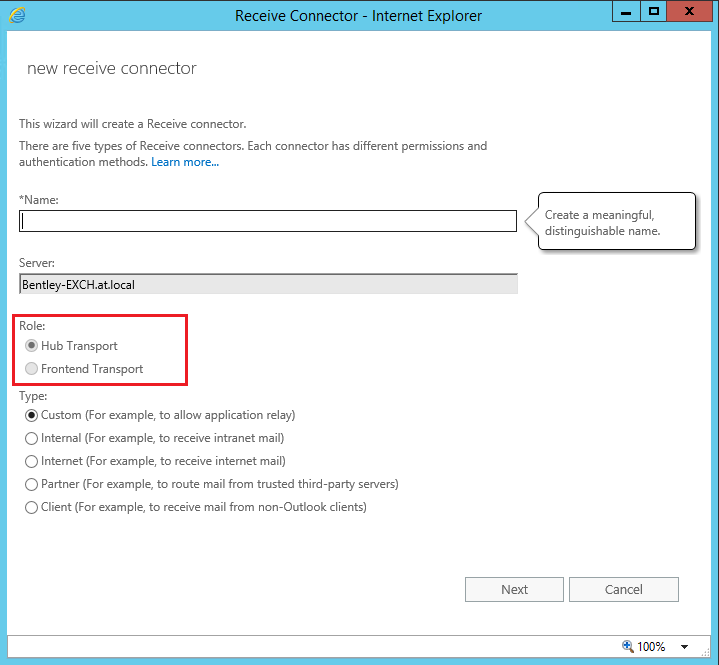Choose the Internet connector type
The image size is (719, 665).
(x=31, y=461)
